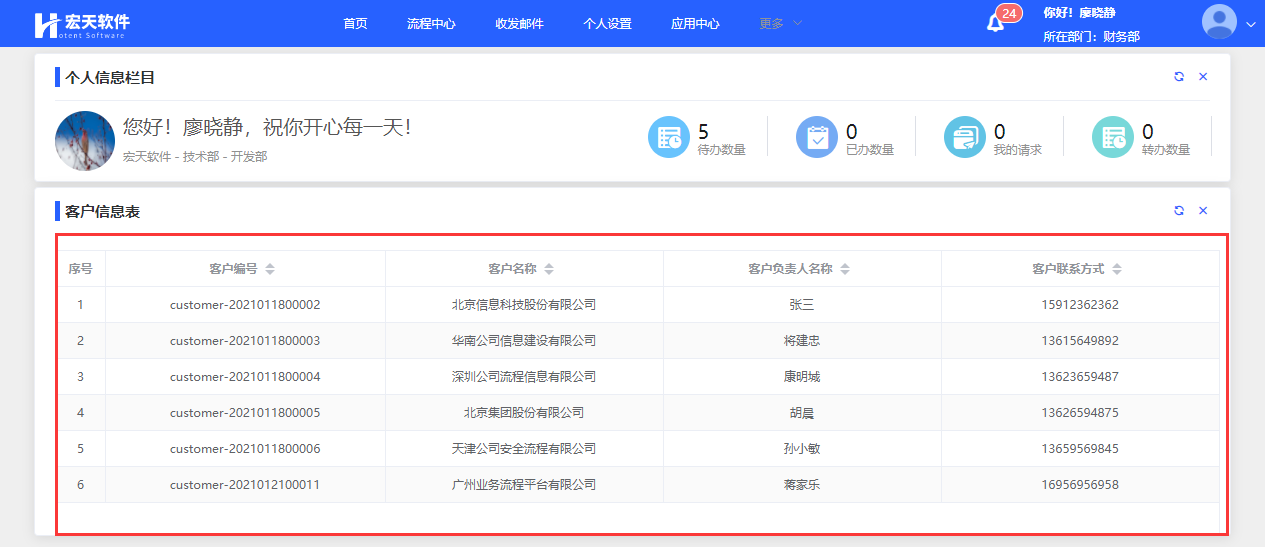
Task: Click the 待办数量 pending tasks icon
Action: click(x=669, y=137)
